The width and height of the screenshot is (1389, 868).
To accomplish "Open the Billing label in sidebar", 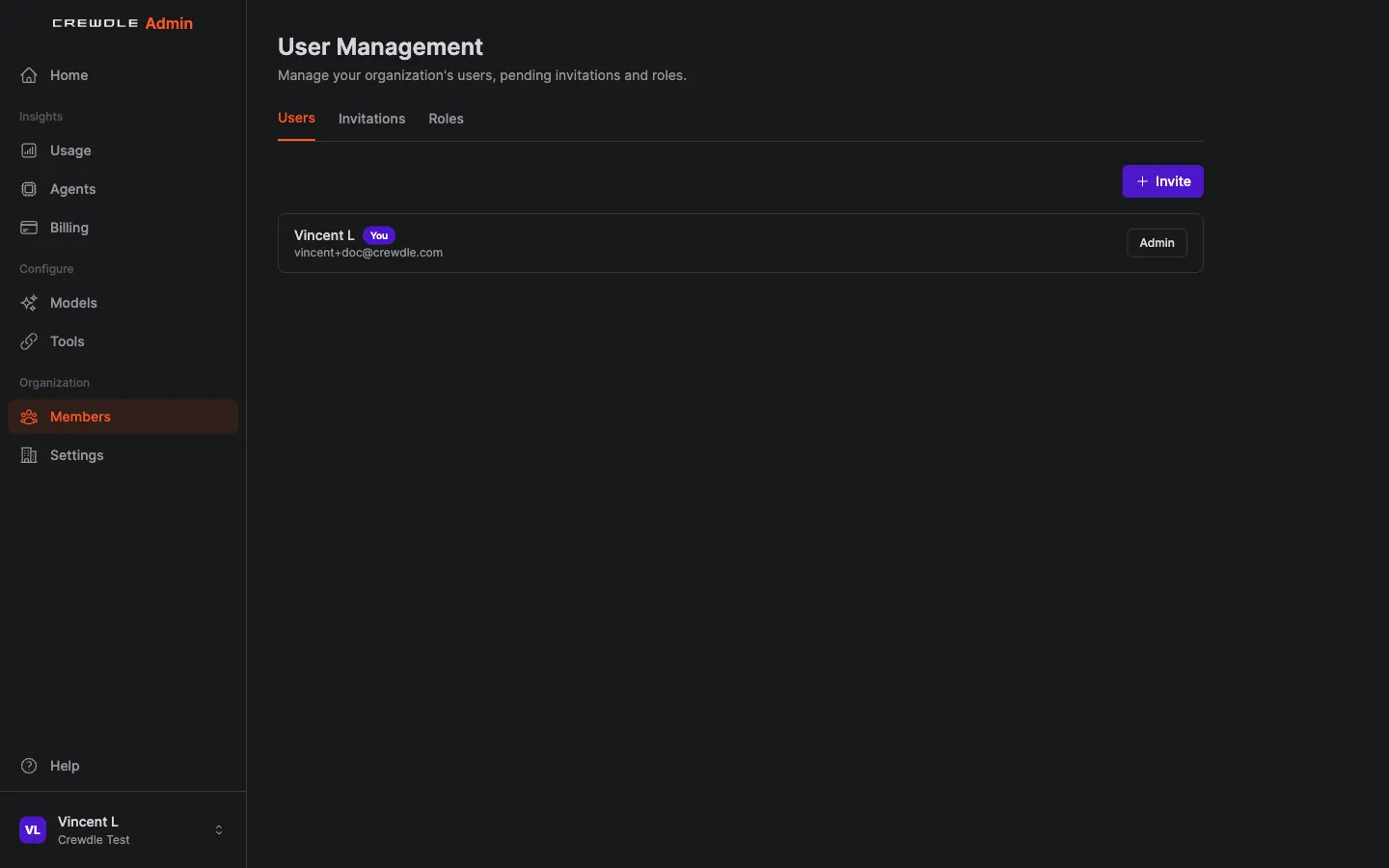I will click(68, 228).
